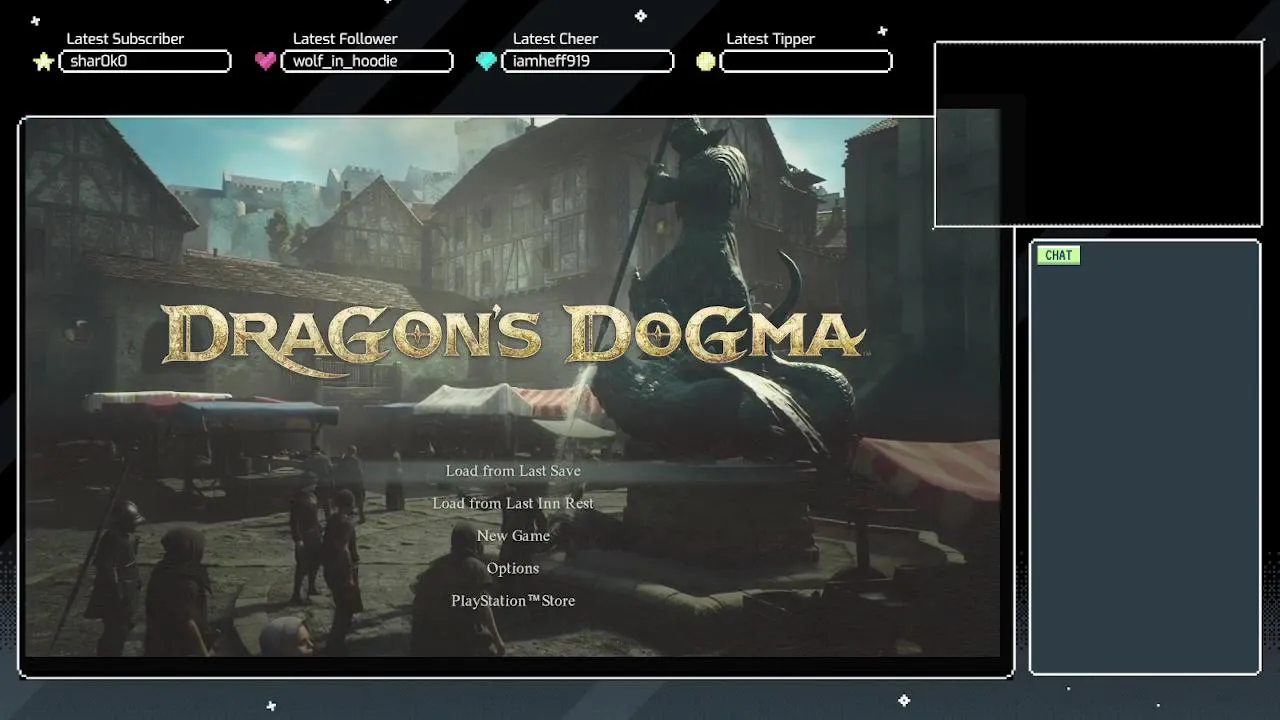This screenshot has height=720, width=1280.
Task: Click the Latest Follower heading
Action: 345,39
